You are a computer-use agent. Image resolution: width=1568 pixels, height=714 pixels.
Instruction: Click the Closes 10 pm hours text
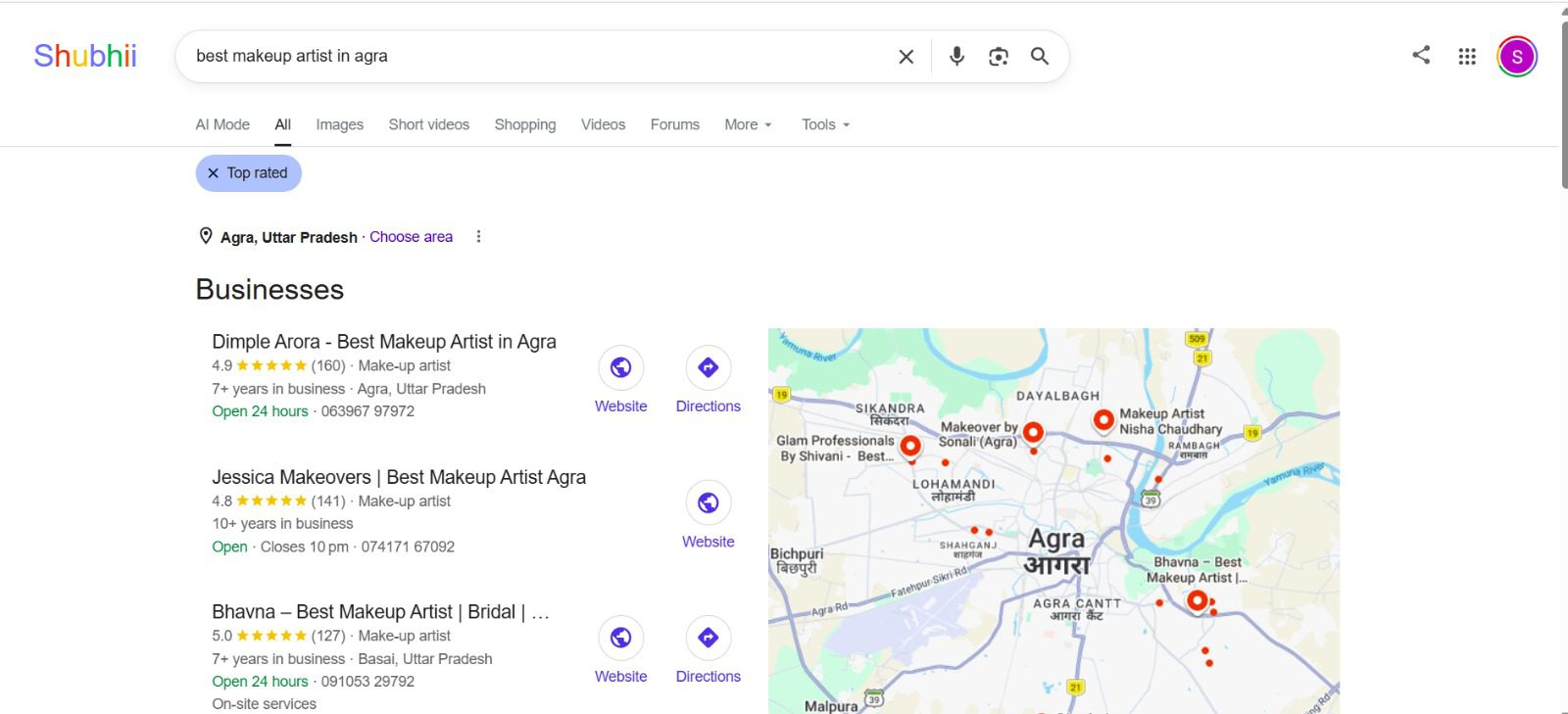304,547
